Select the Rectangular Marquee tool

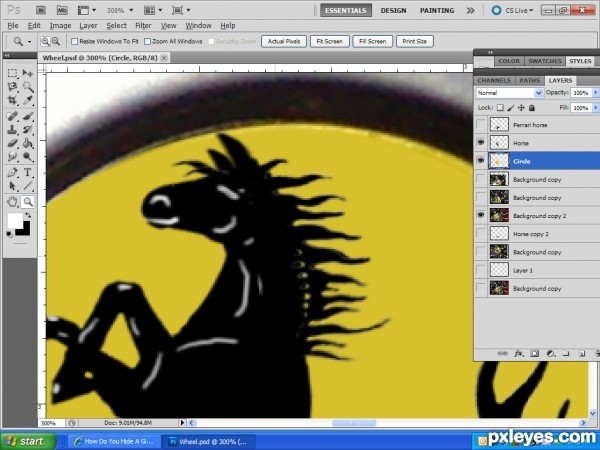[13, 73]
